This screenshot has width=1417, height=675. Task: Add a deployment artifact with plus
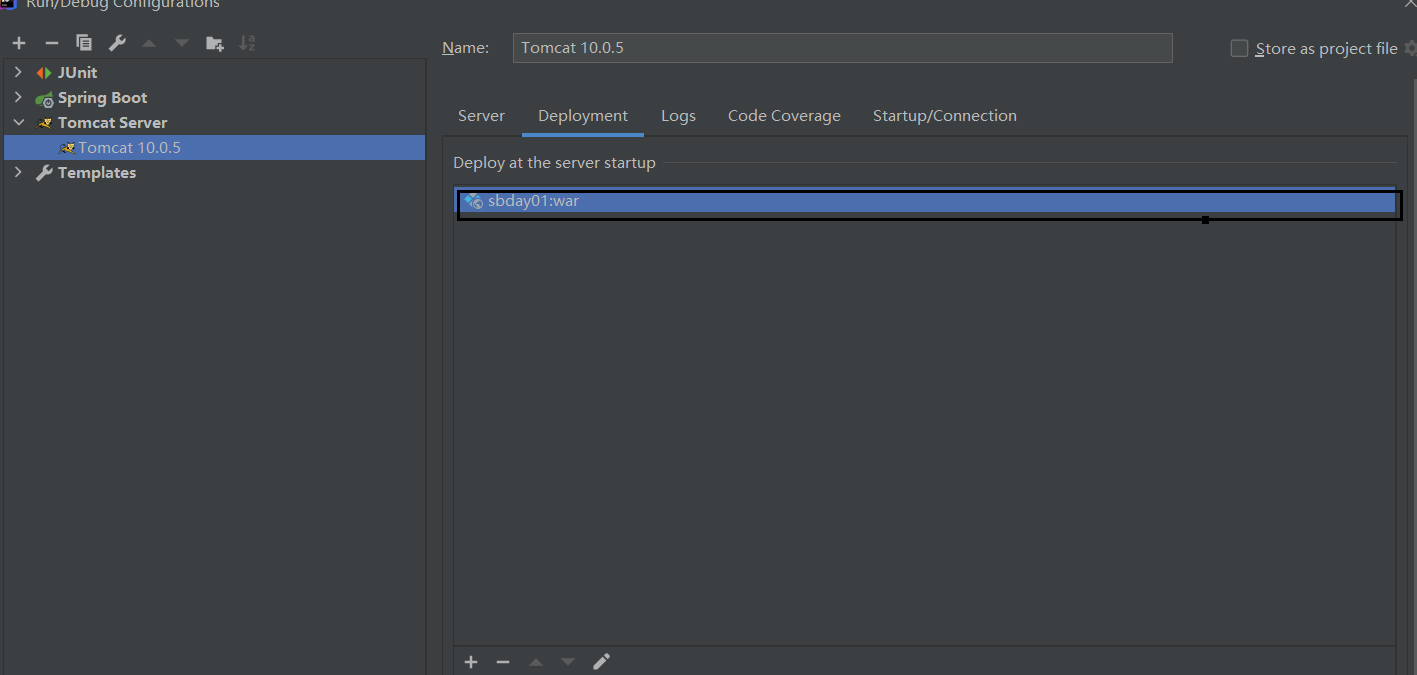coord(471,662)
